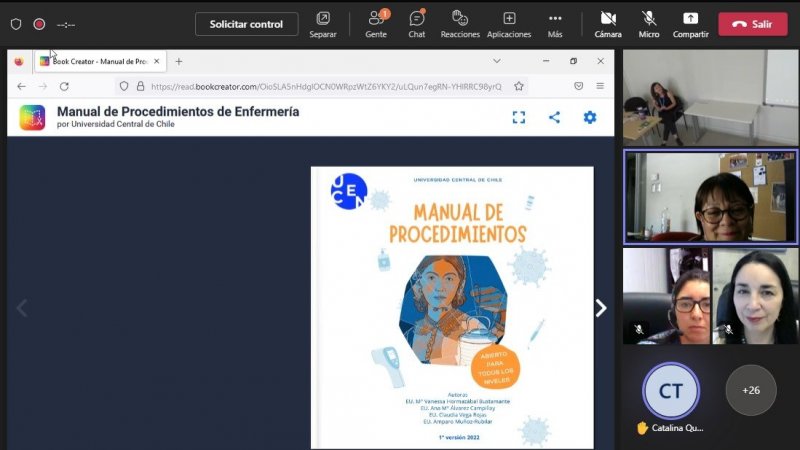
Task: Click the fullscreen icon in Book Creator
Action: 519,117
